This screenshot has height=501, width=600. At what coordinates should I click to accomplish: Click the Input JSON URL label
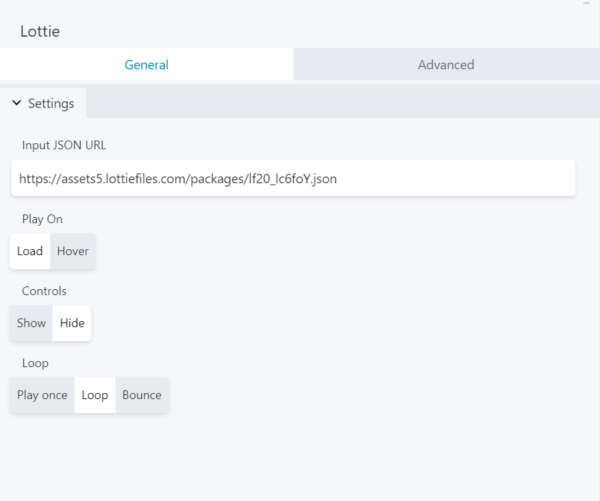point(64,145)
